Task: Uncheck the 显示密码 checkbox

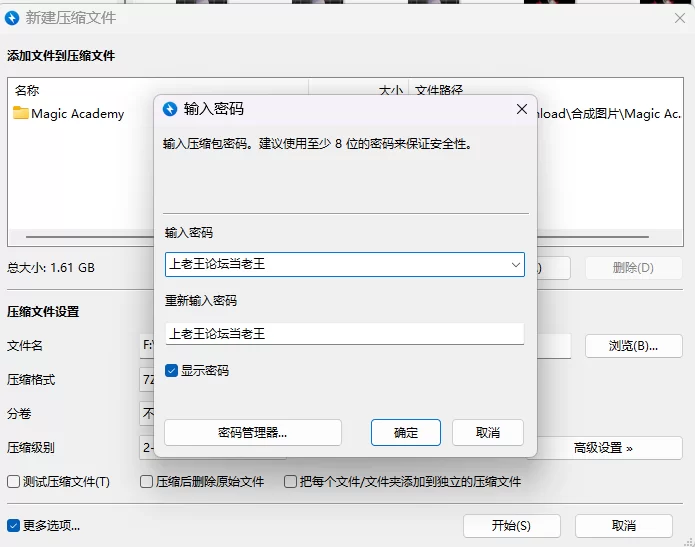Action: 172,370
